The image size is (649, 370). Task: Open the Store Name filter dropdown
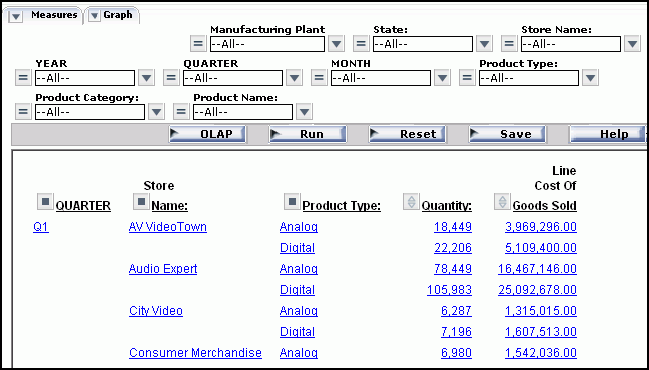click(632, 43)
